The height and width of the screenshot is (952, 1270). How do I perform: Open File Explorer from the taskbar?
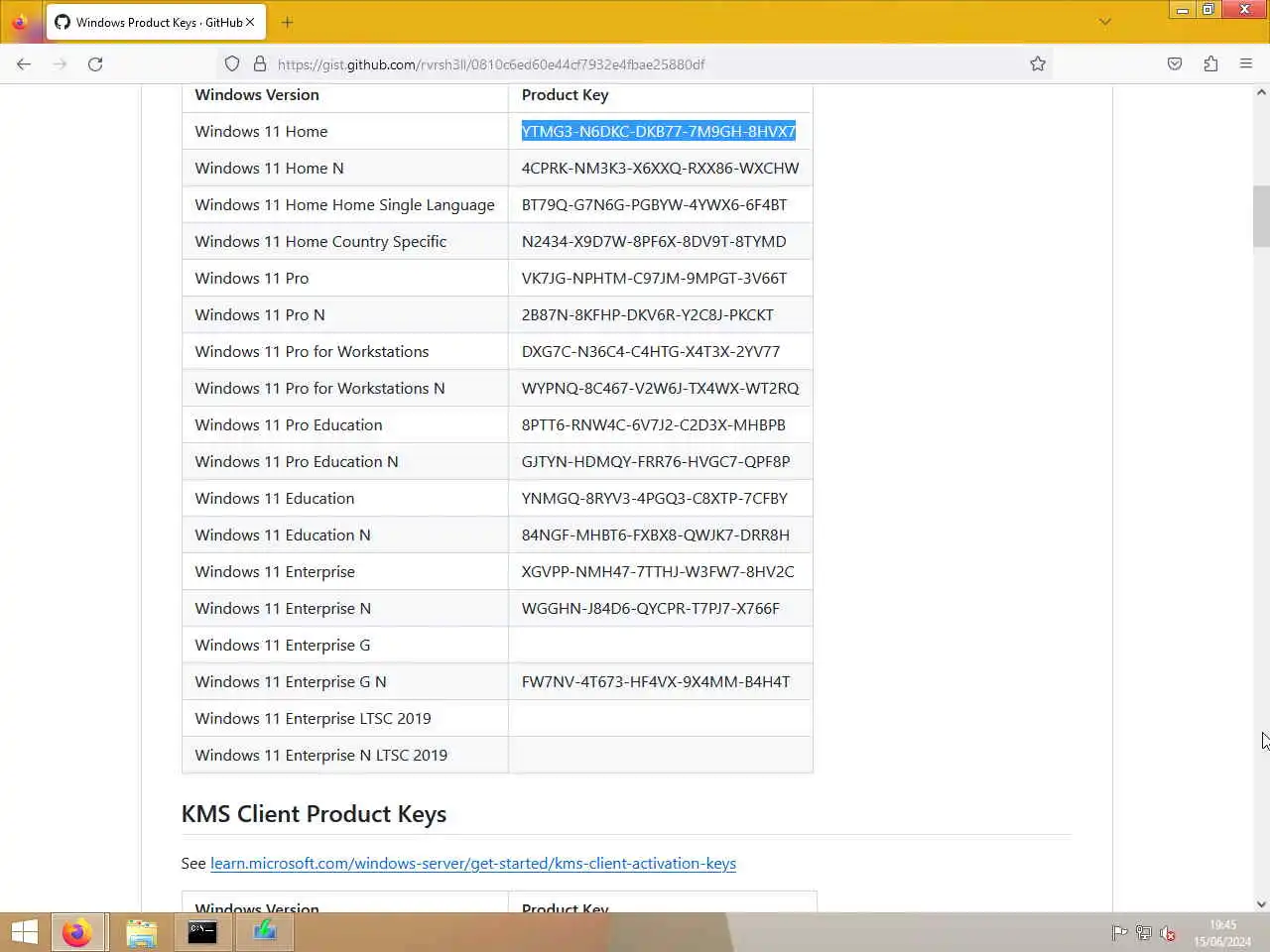click(141, 932)
